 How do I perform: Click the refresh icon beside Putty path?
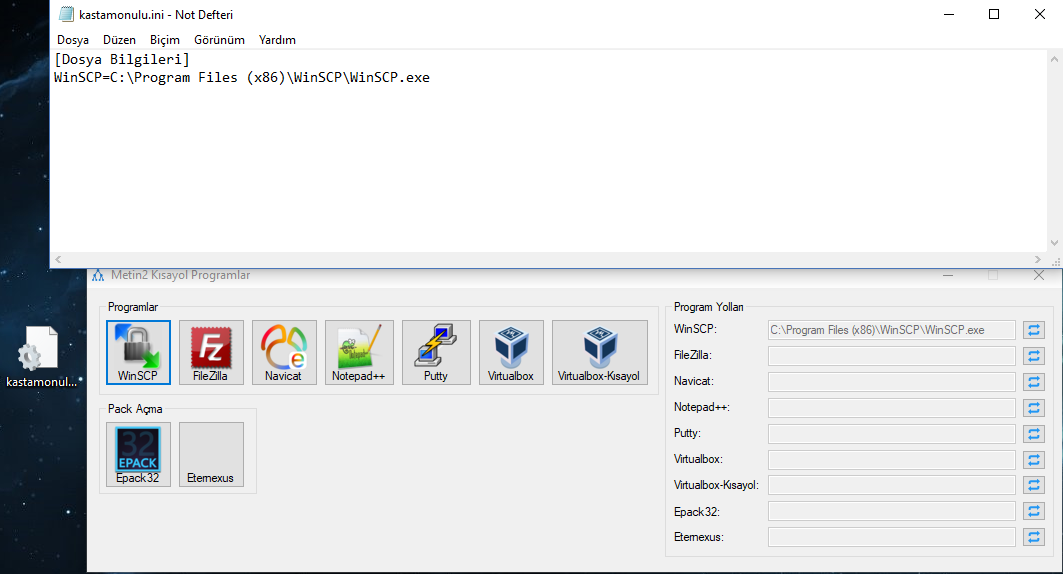click(1034, 434)
